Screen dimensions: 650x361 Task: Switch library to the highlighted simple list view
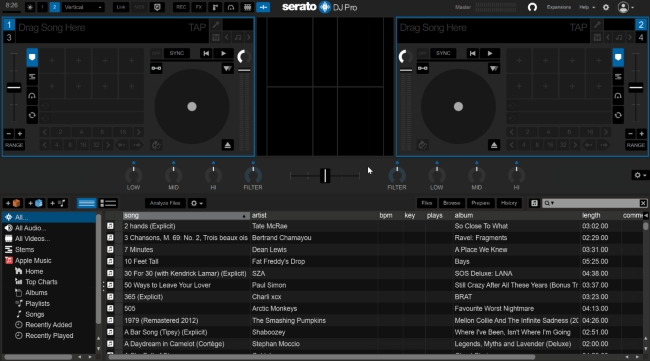click(87, 203)
